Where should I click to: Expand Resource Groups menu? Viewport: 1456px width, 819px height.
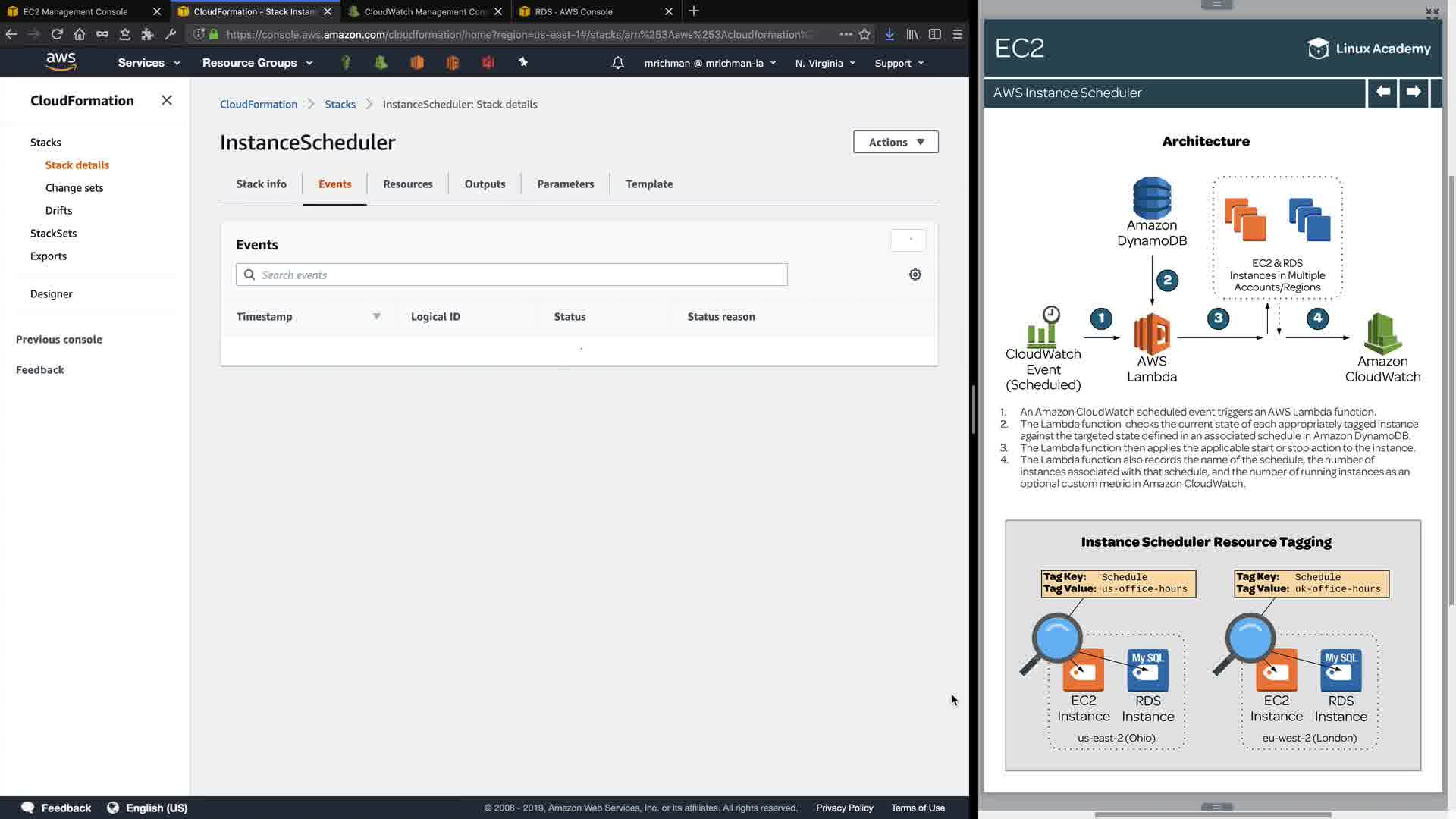(x=257, y=63)
